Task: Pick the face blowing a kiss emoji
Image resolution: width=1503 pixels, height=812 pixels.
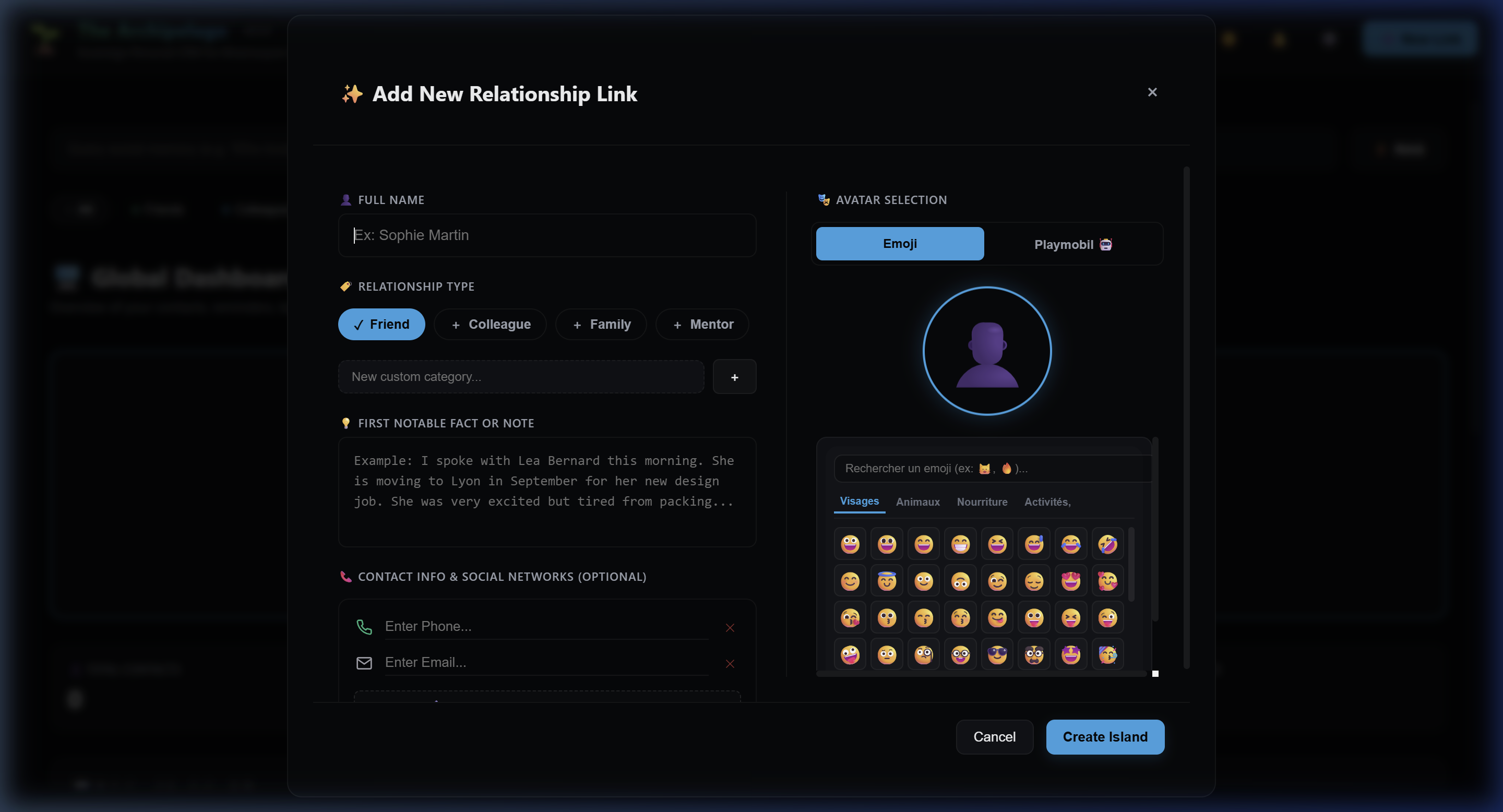Action: click(850, 618)
